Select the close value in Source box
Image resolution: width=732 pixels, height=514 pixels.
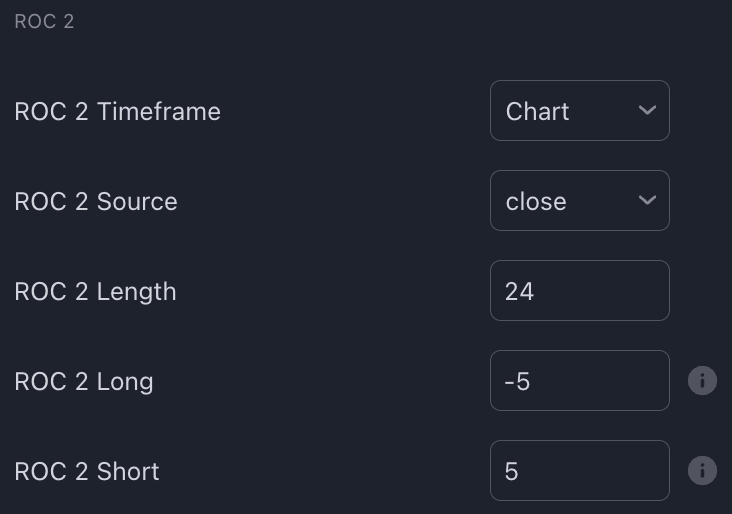coord(536,201)
